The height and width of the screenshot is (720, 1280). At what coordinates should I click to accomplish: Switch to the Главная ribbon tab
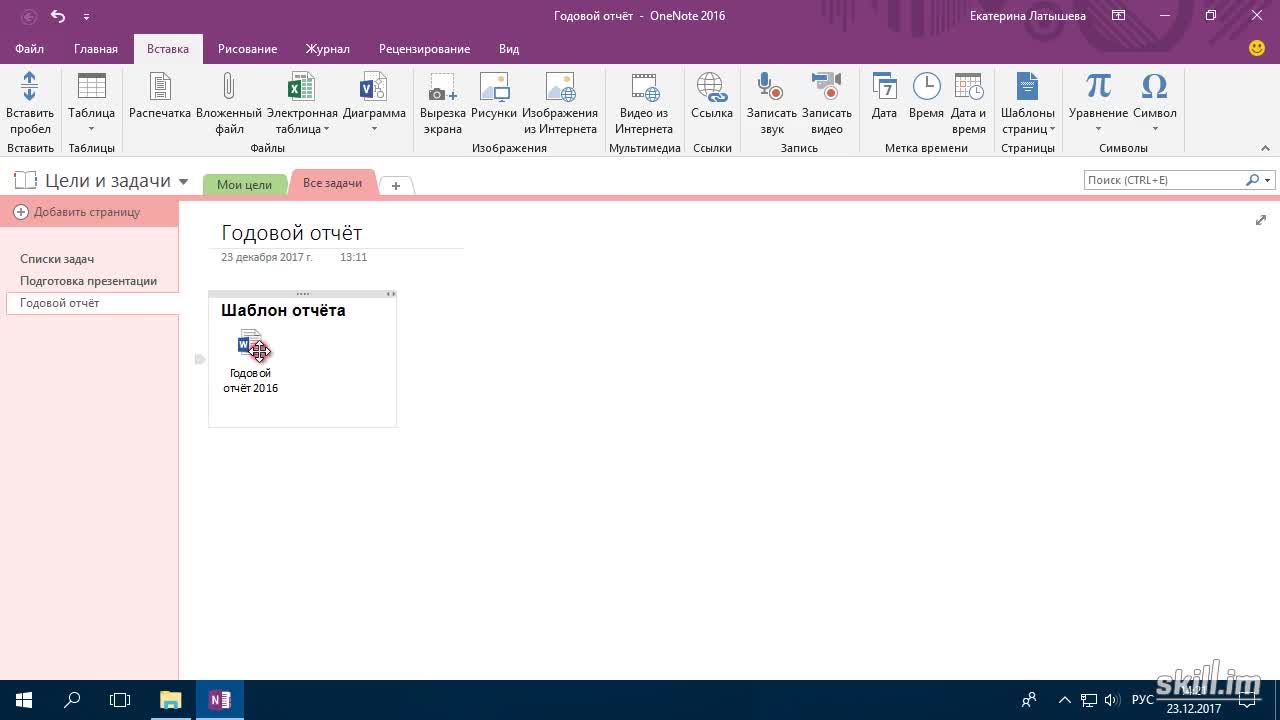click(96, 49)
